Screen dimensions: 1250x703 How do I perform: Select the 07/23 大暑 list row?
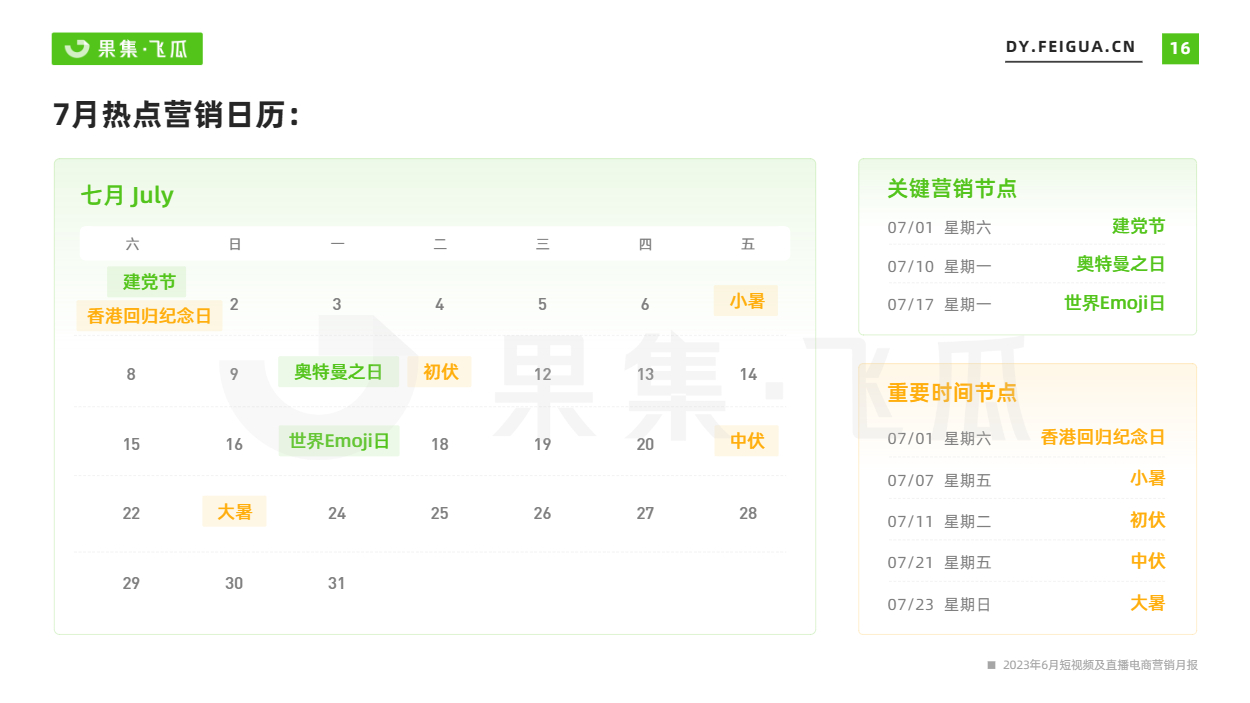click(1026, 604)
